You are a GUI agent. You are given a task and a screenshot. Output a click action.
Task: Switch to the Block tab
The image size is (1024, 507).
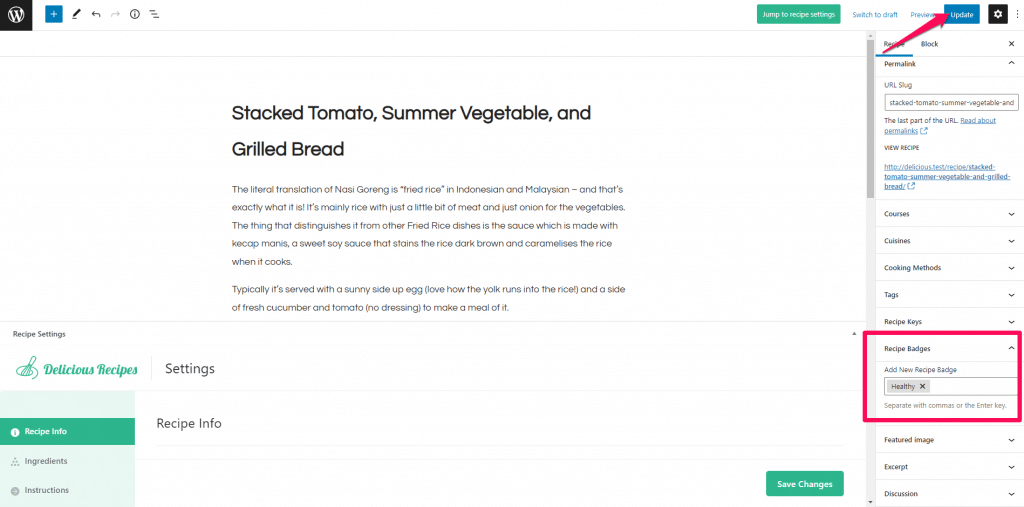[x=929, y=44]
